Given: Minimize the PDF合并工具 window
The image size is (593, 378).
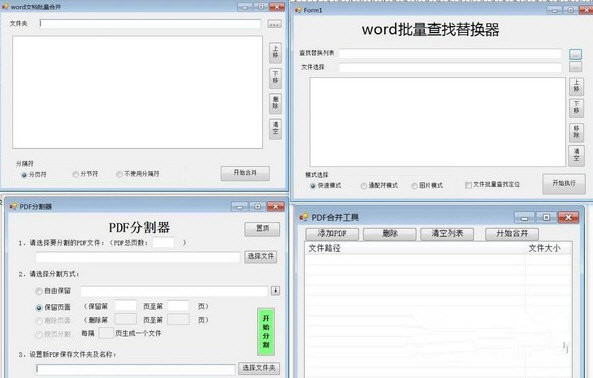Looking at the screenshot, I should 524,217.
